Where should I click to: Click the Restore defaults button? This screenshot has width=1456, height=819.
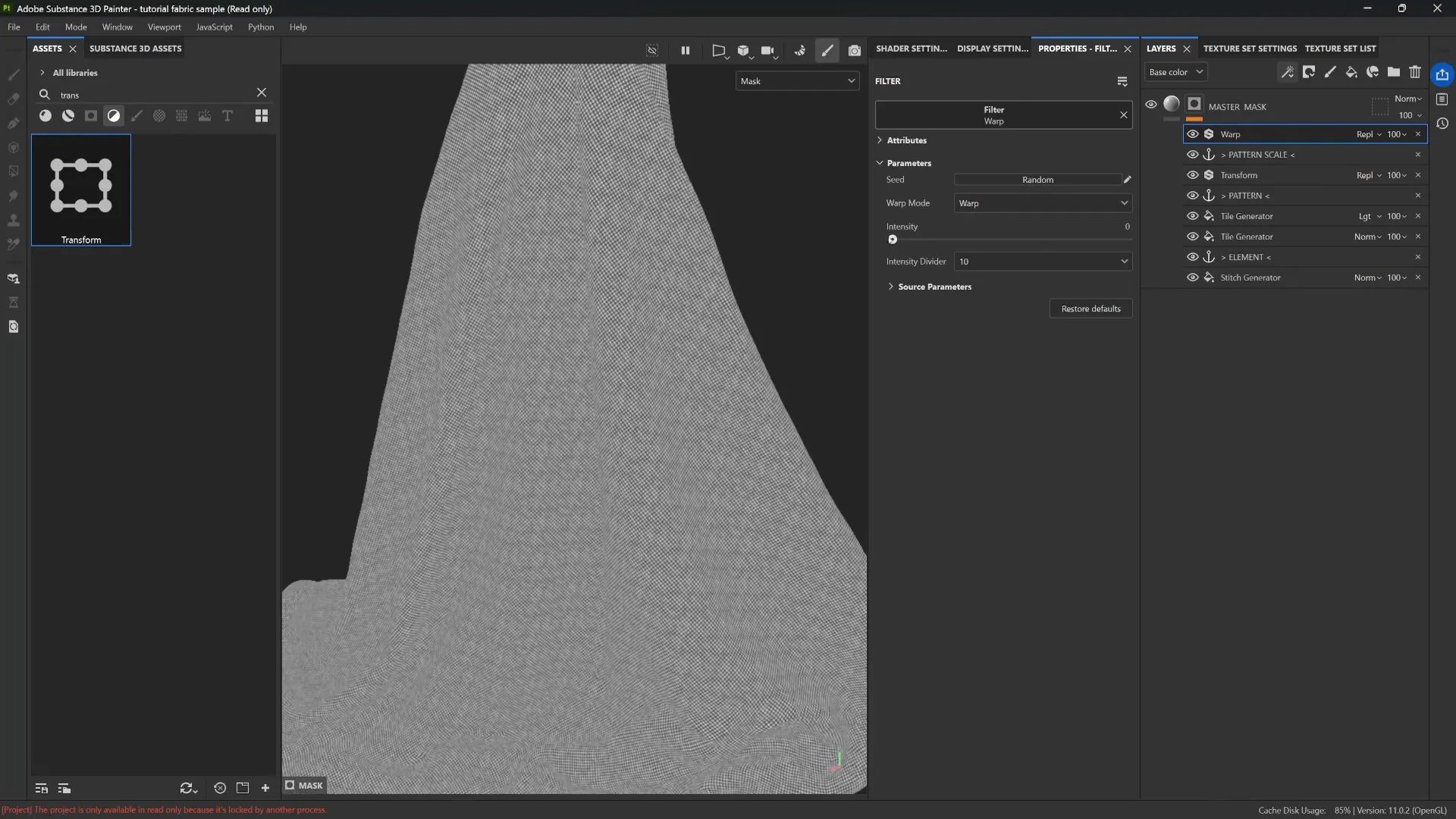coord(1090,309)
